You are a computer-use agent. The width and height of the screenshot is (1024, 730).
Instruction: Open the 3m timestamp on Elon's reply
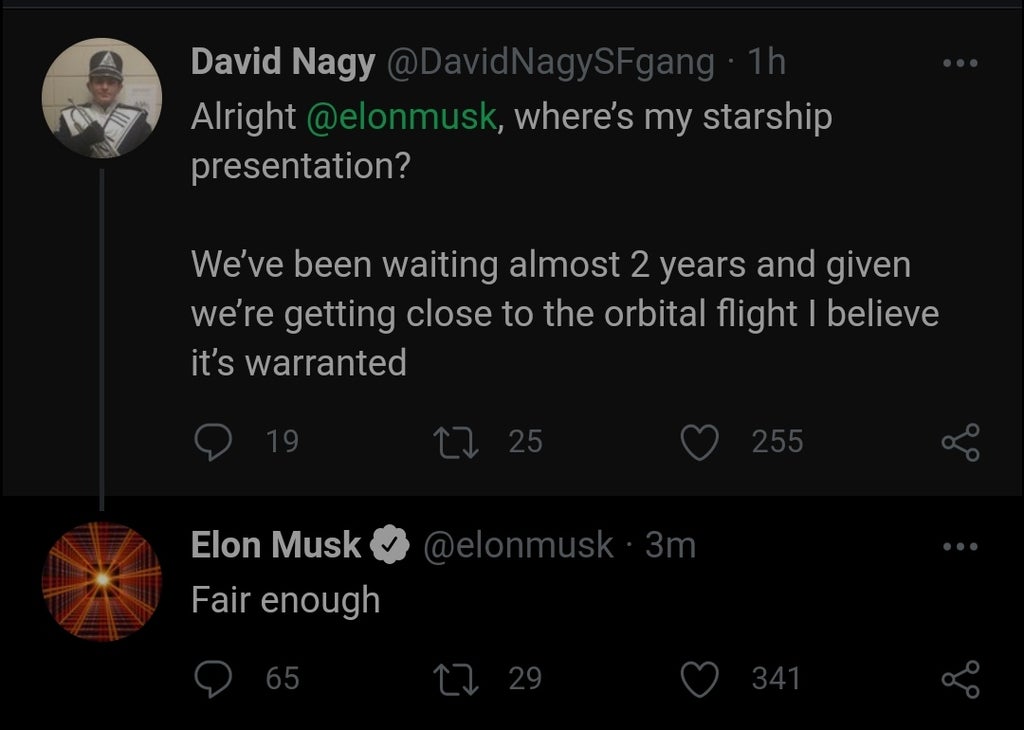point(670,545)
